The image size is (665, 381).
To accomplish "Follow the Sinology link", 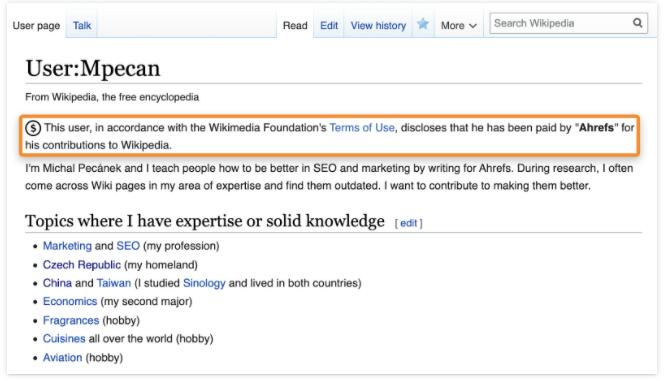I will [204, 283].
